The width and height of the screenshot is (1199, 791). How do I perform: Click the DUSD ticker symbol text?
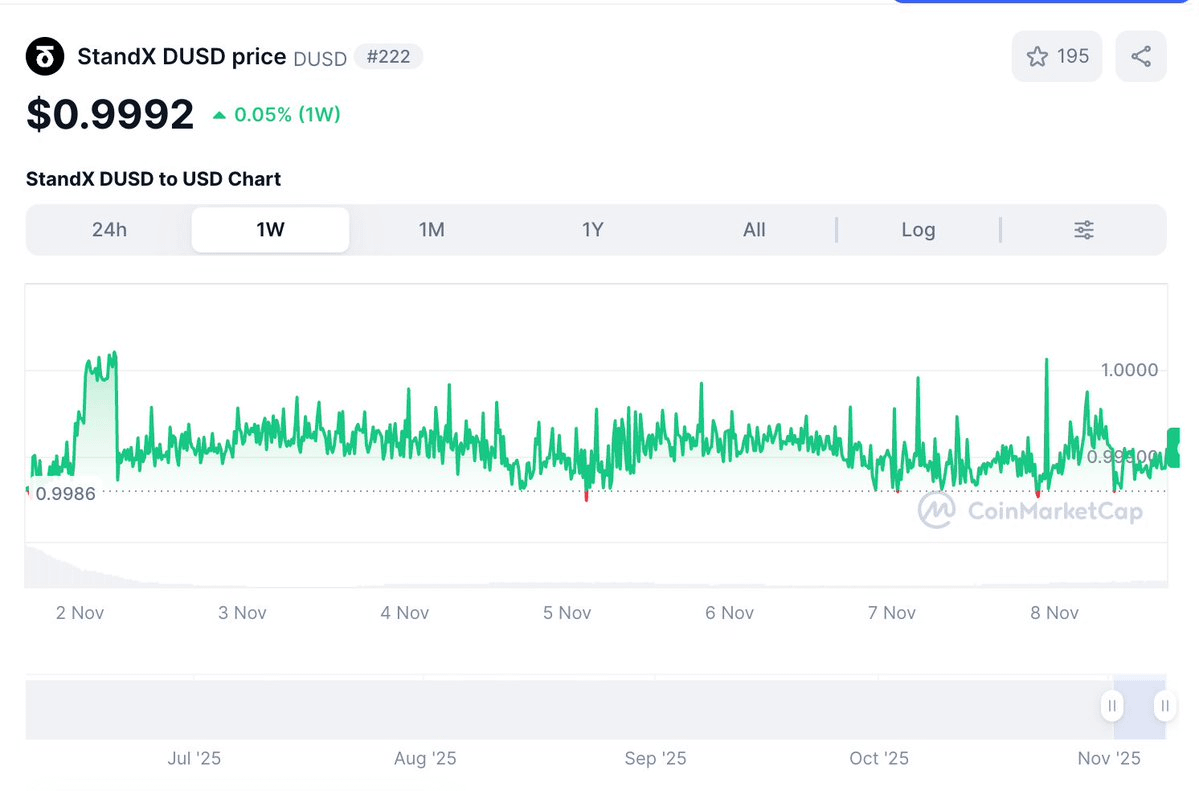tap(320, 59)
